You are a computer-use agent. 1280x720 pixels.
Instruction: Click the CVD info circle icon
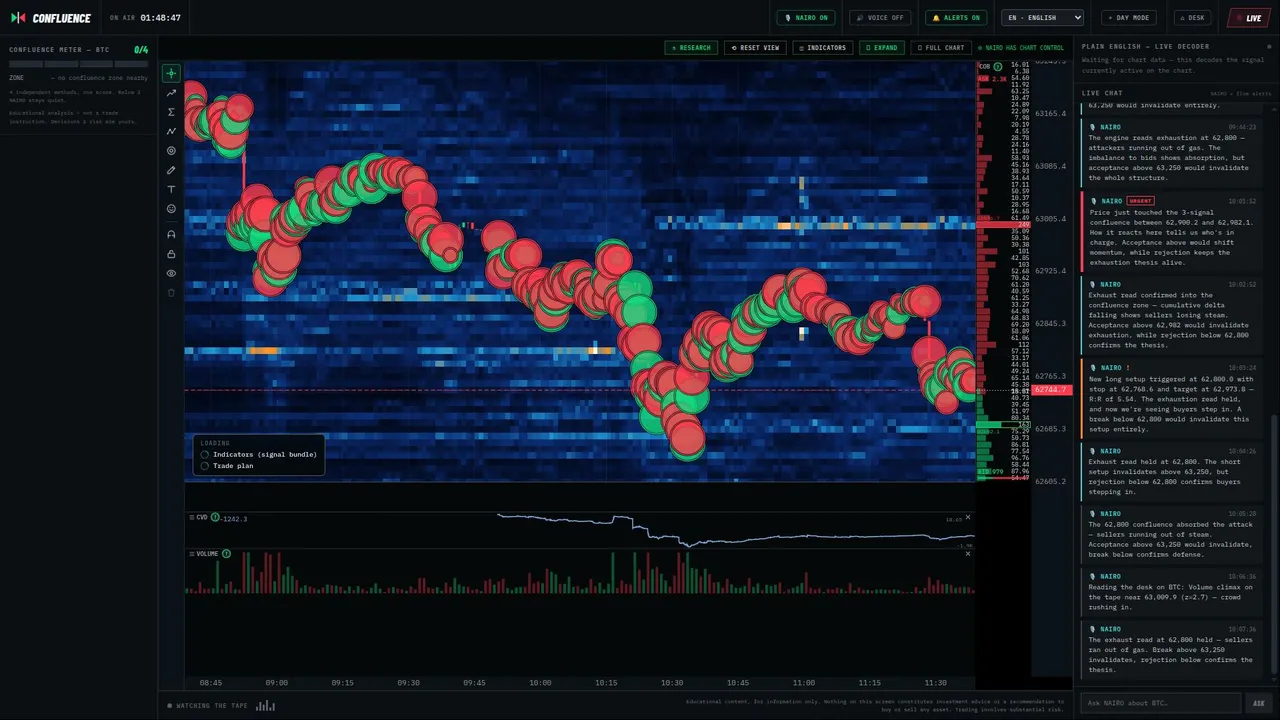215,518
